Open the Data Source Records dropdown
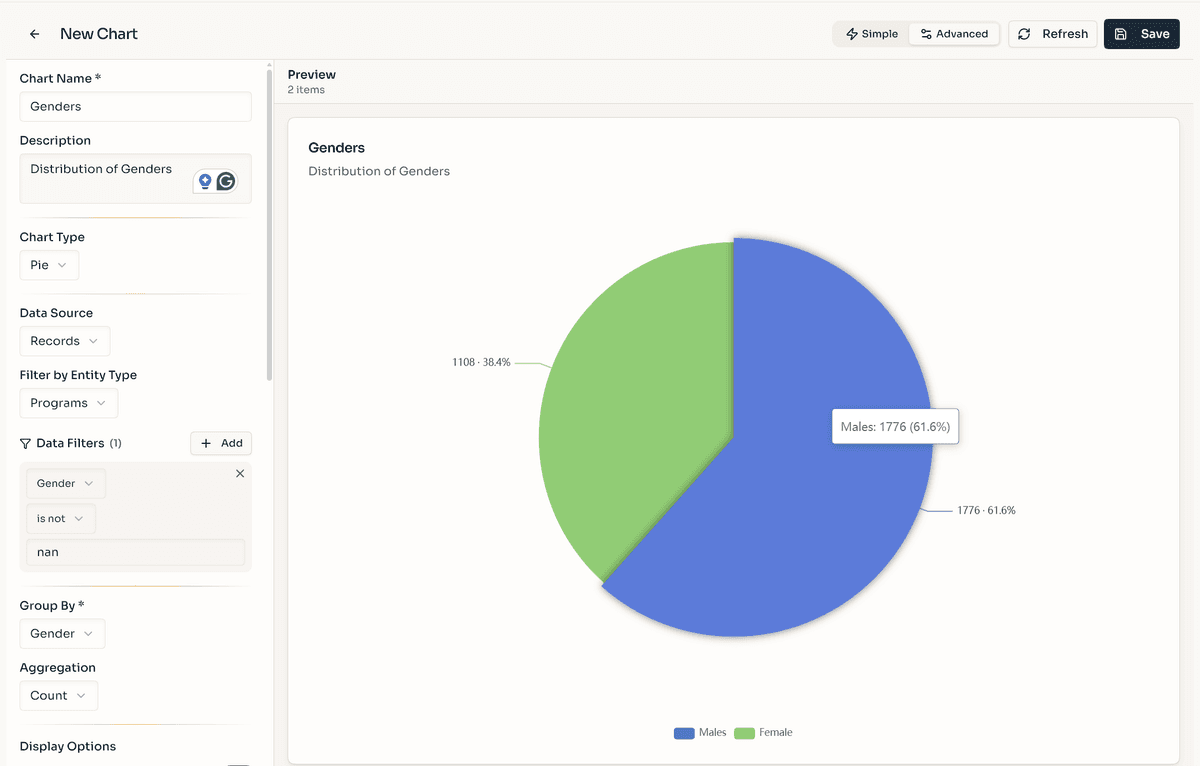This screenshot has height=766, width=1200. (x=64, y=341)
